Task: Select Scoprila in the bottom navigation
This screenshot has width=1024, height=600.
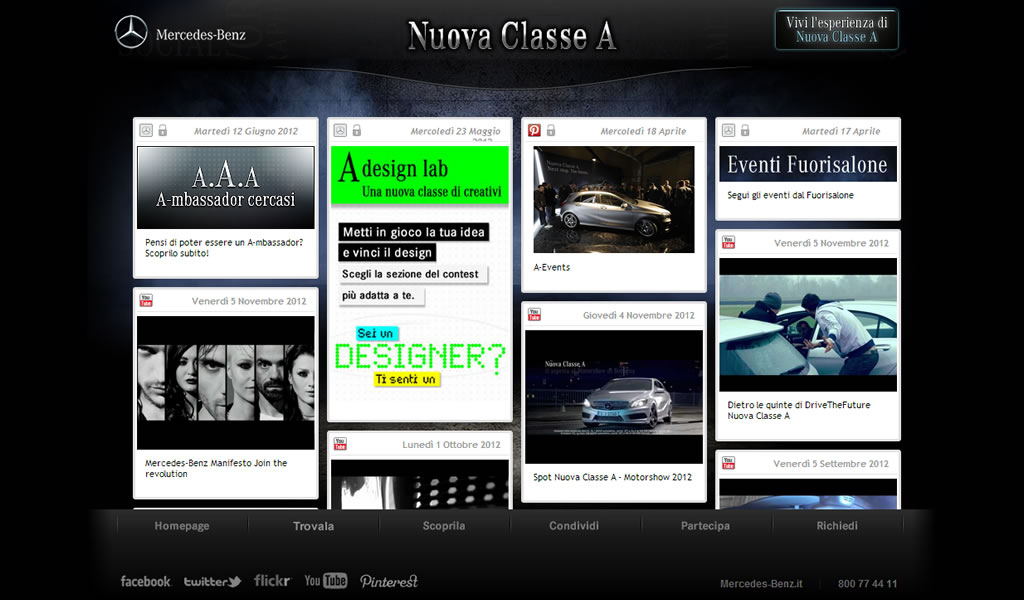Action: [x=444, y=526]
